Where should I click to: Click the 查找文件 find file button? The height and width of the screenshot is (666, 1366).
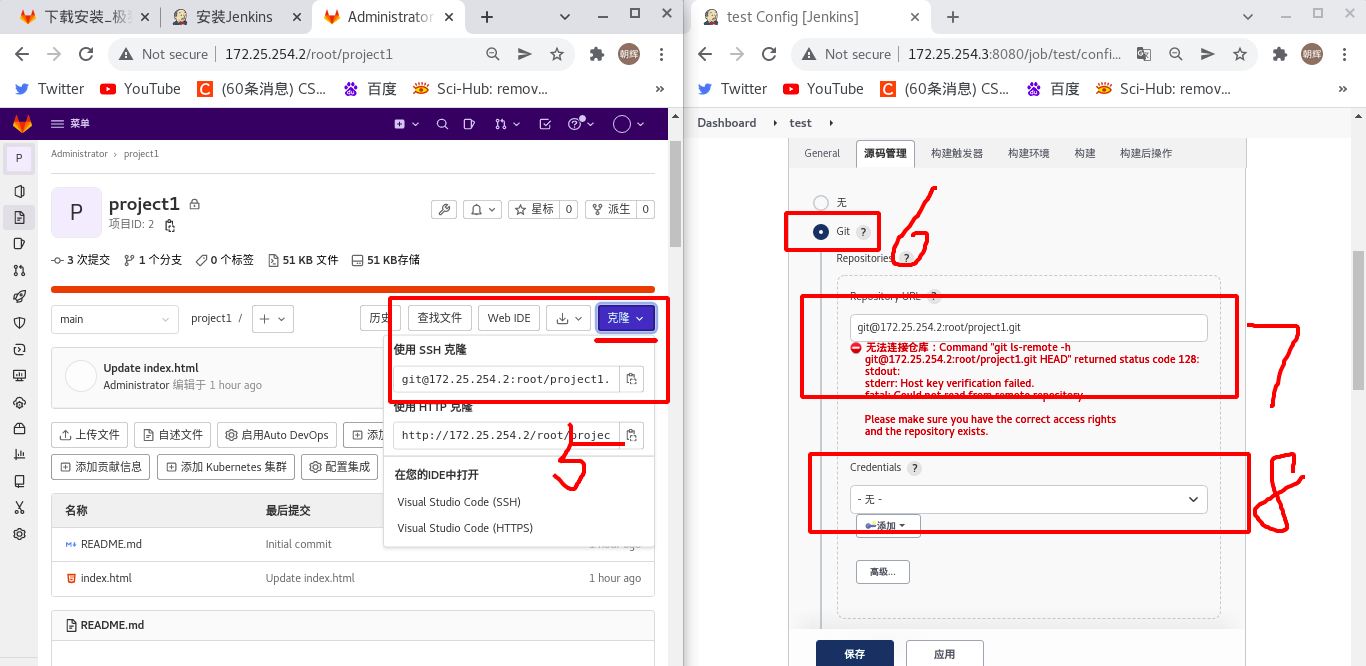[440, 318]
